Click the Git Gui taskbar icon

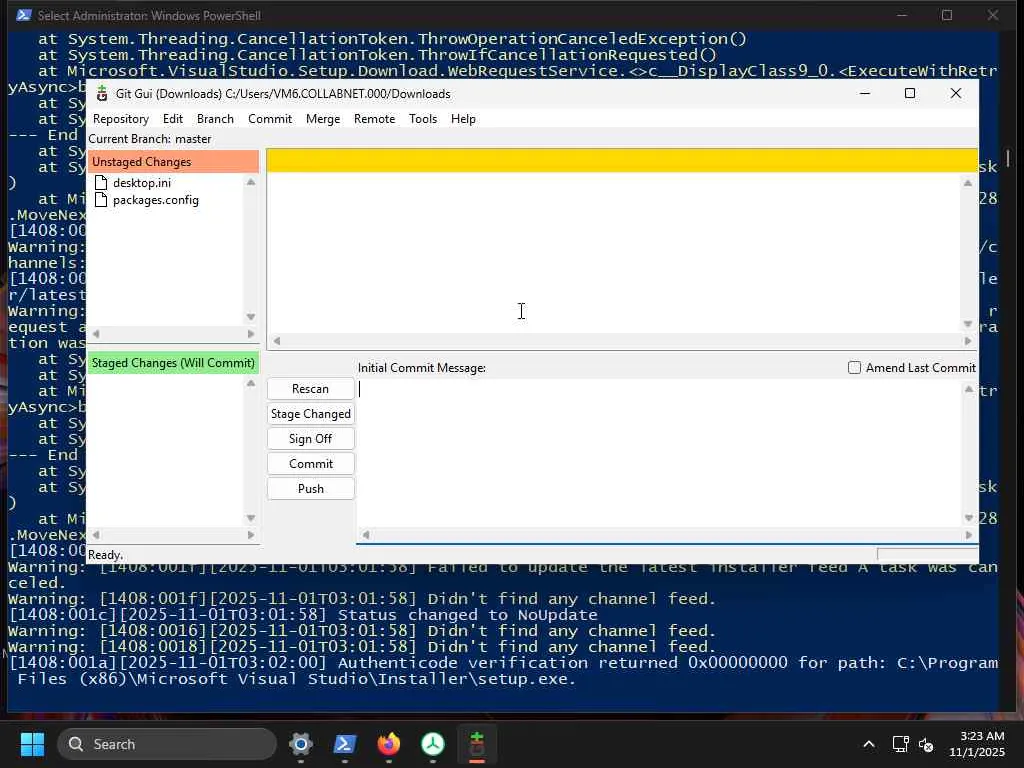[477, 744]
